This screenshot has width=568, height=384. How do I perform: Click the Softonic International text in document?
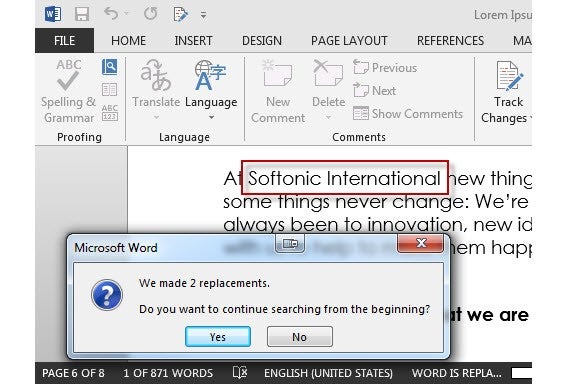coord(344,178)
